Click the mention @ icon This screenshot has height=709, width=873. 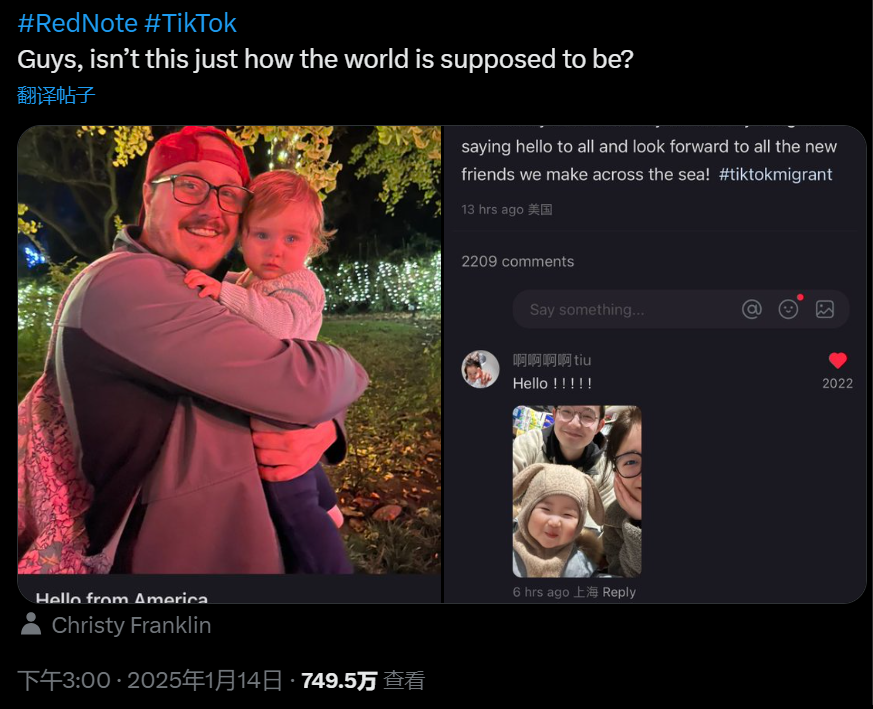click(752, 309)
